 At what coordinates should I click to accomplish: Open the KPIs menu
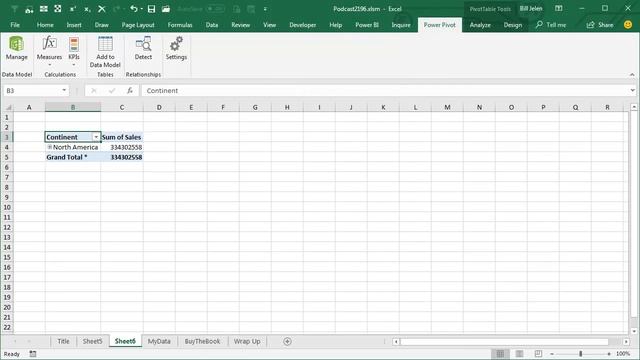[x=74, y=51]
